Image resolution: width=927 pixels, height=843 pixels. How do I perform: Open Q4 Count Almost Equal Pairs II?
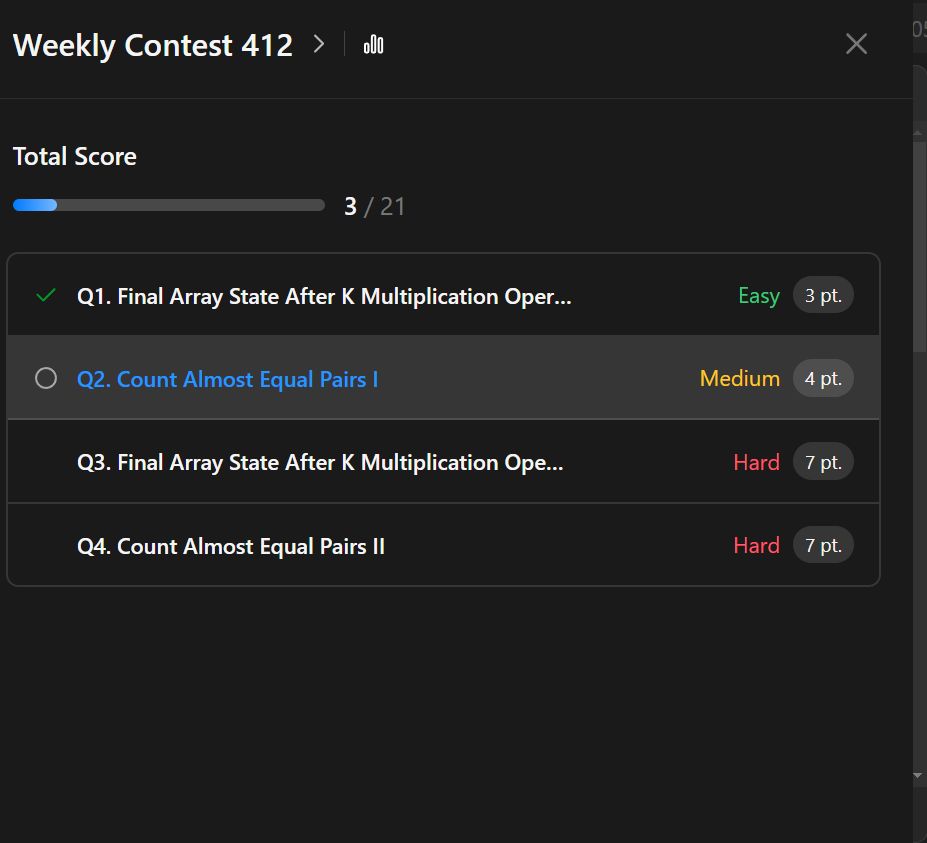[x=231, y=546]
